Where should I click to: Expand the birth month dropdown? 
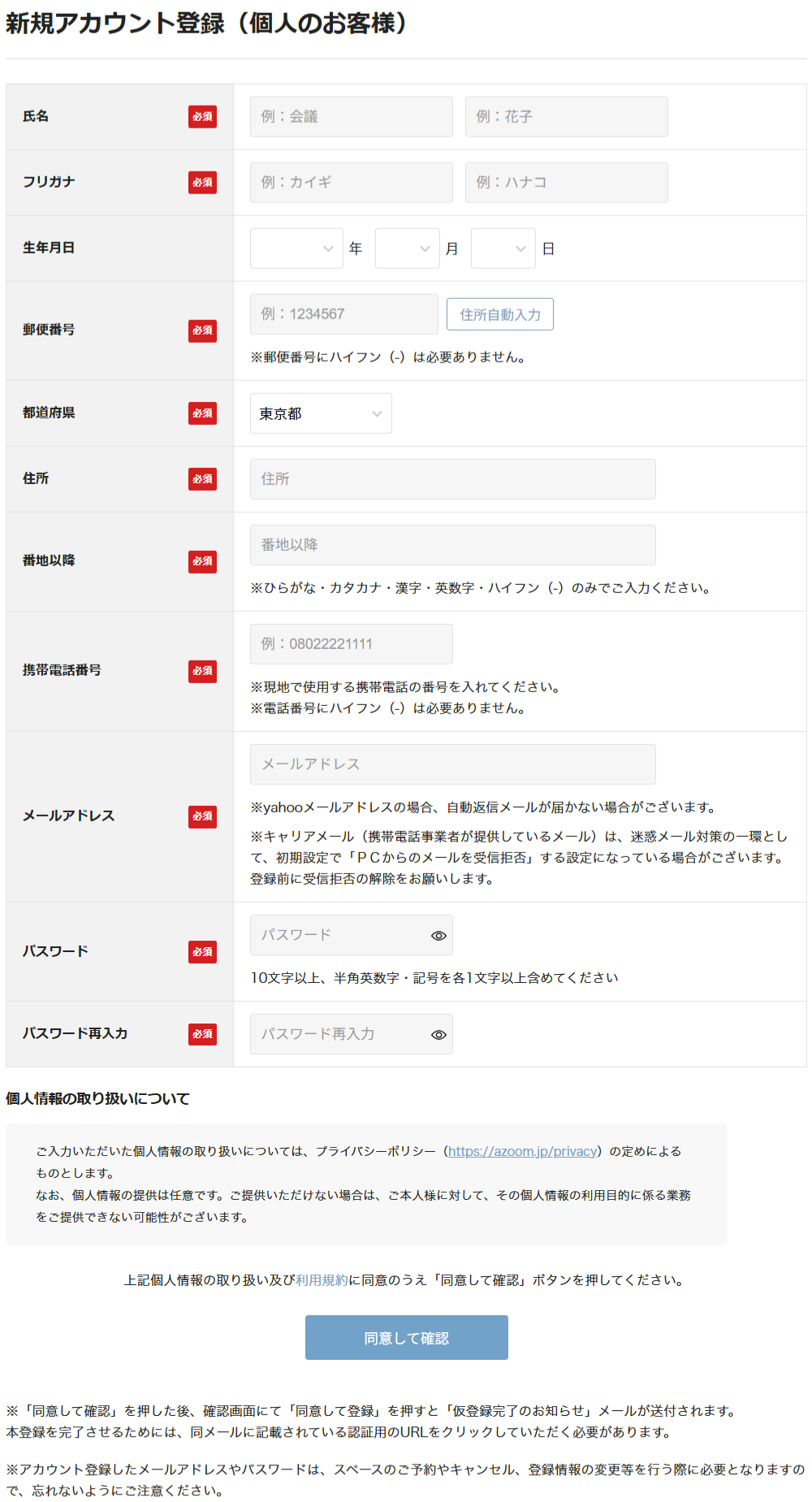tap(407, 249)
